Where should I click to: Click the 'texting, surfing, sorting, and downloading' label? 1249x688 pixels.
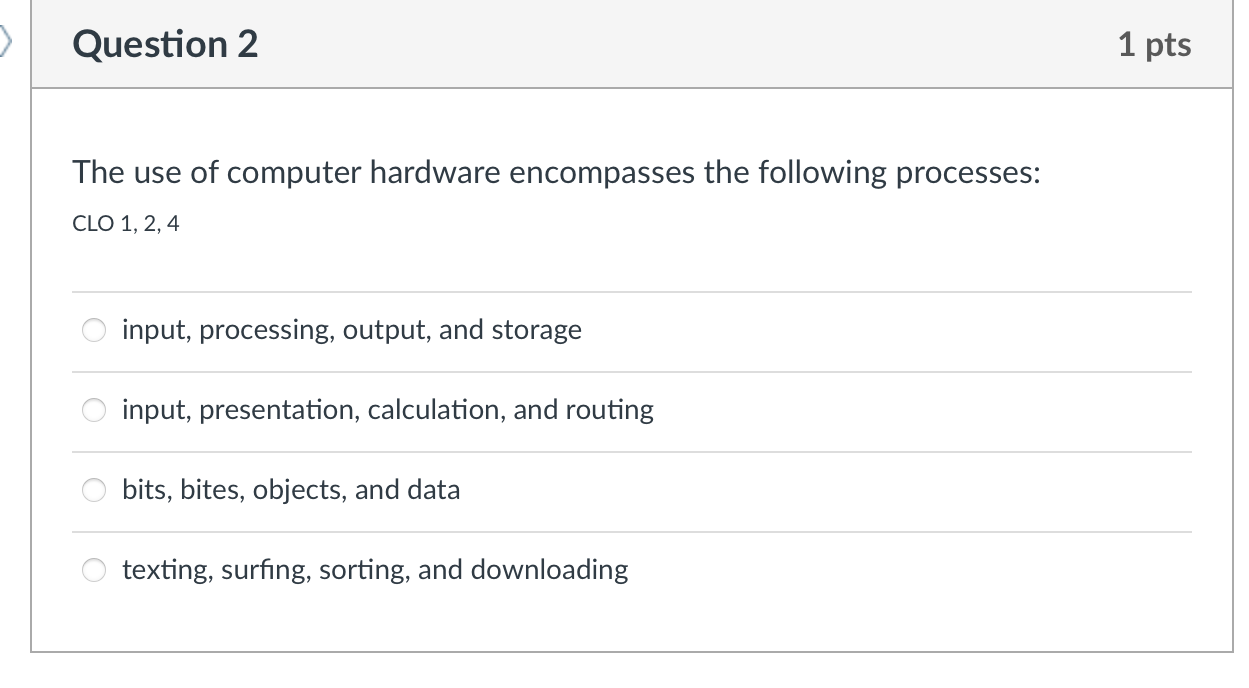tap(375, 570)
